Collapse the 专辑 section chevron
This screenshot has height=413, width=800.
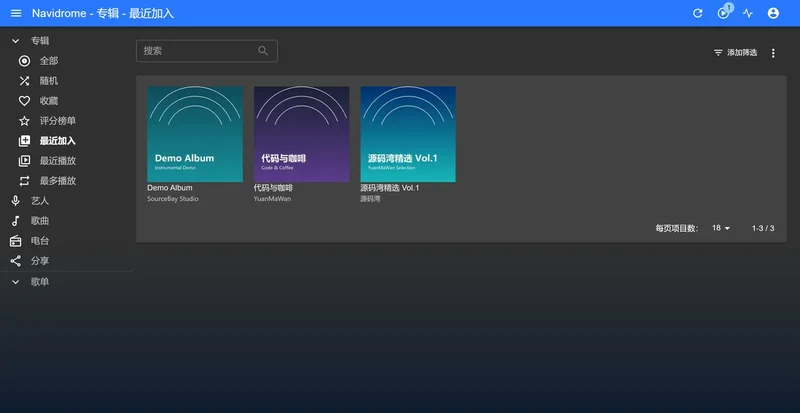[15, 41]
